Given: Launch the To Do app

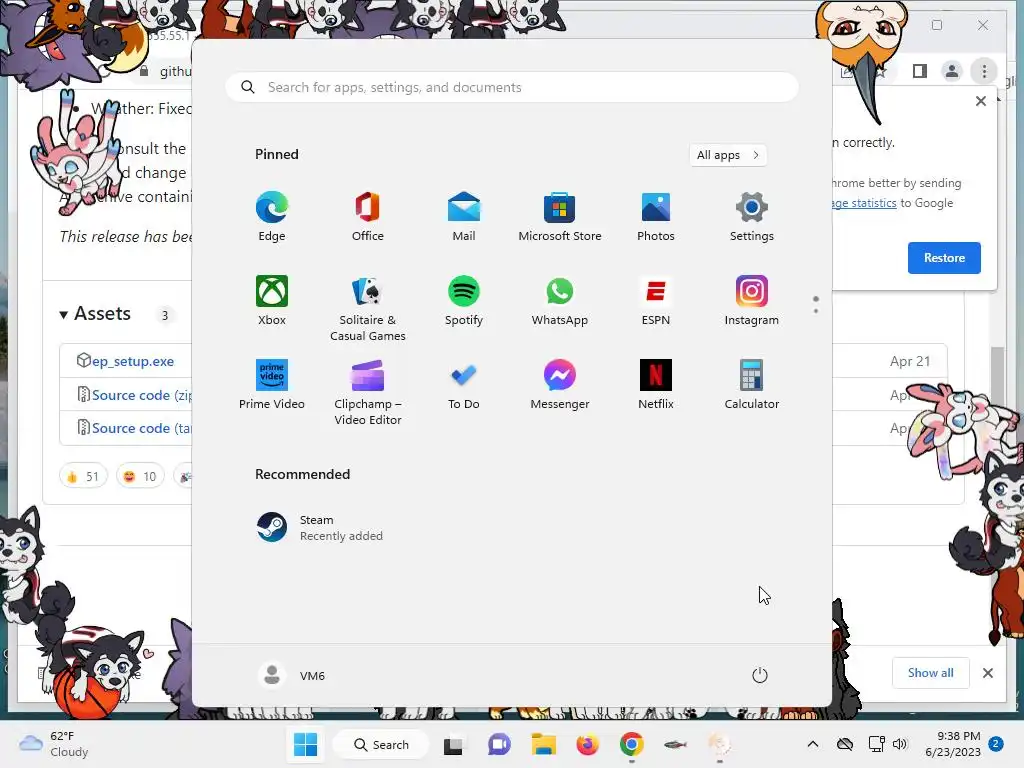Looking at the screenshot, I should 464,385.
